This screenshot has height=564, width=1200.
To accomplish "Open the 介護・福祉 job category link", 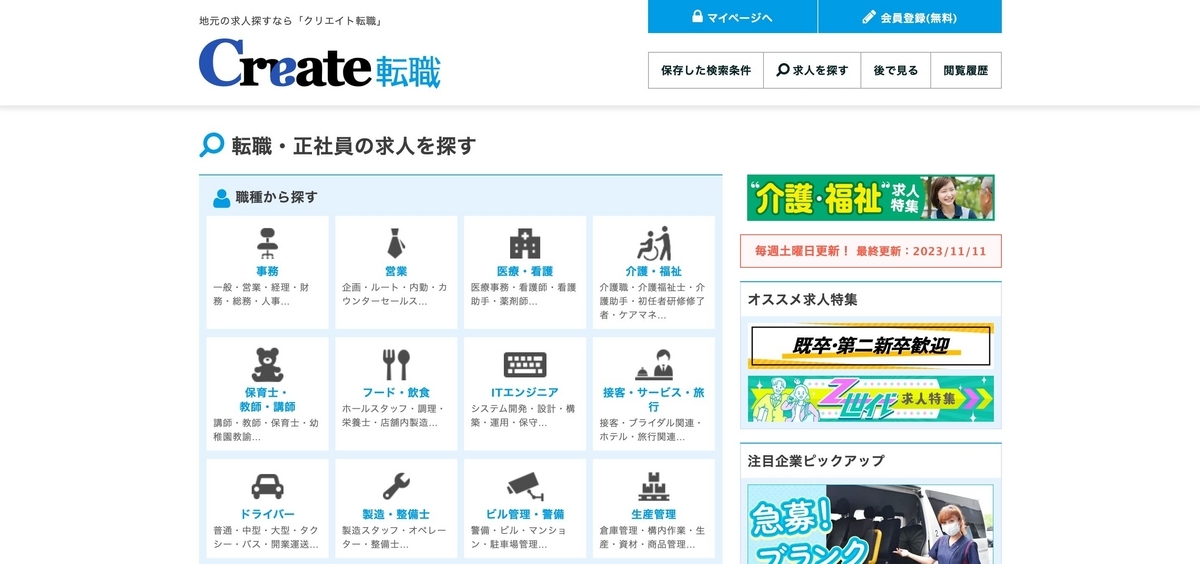I will 654,271.
